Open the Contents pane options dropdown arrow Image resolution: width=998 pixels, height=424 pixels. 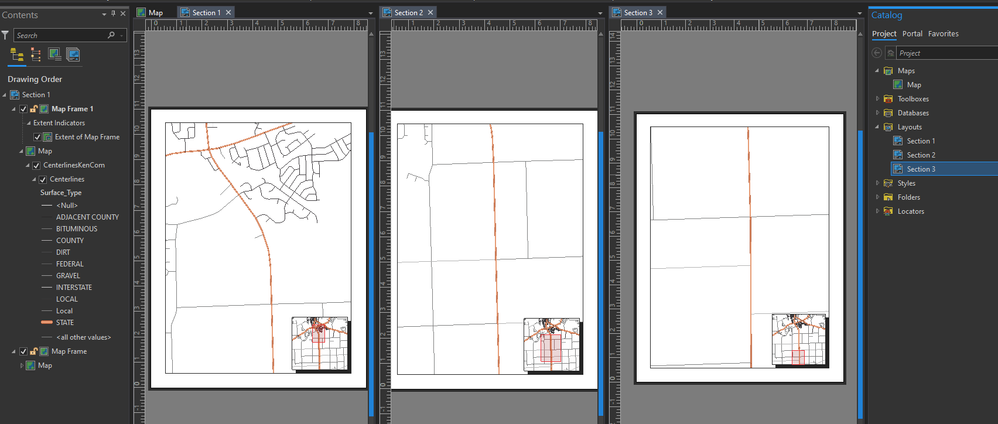pyautogui.click(x=105, y=14)
